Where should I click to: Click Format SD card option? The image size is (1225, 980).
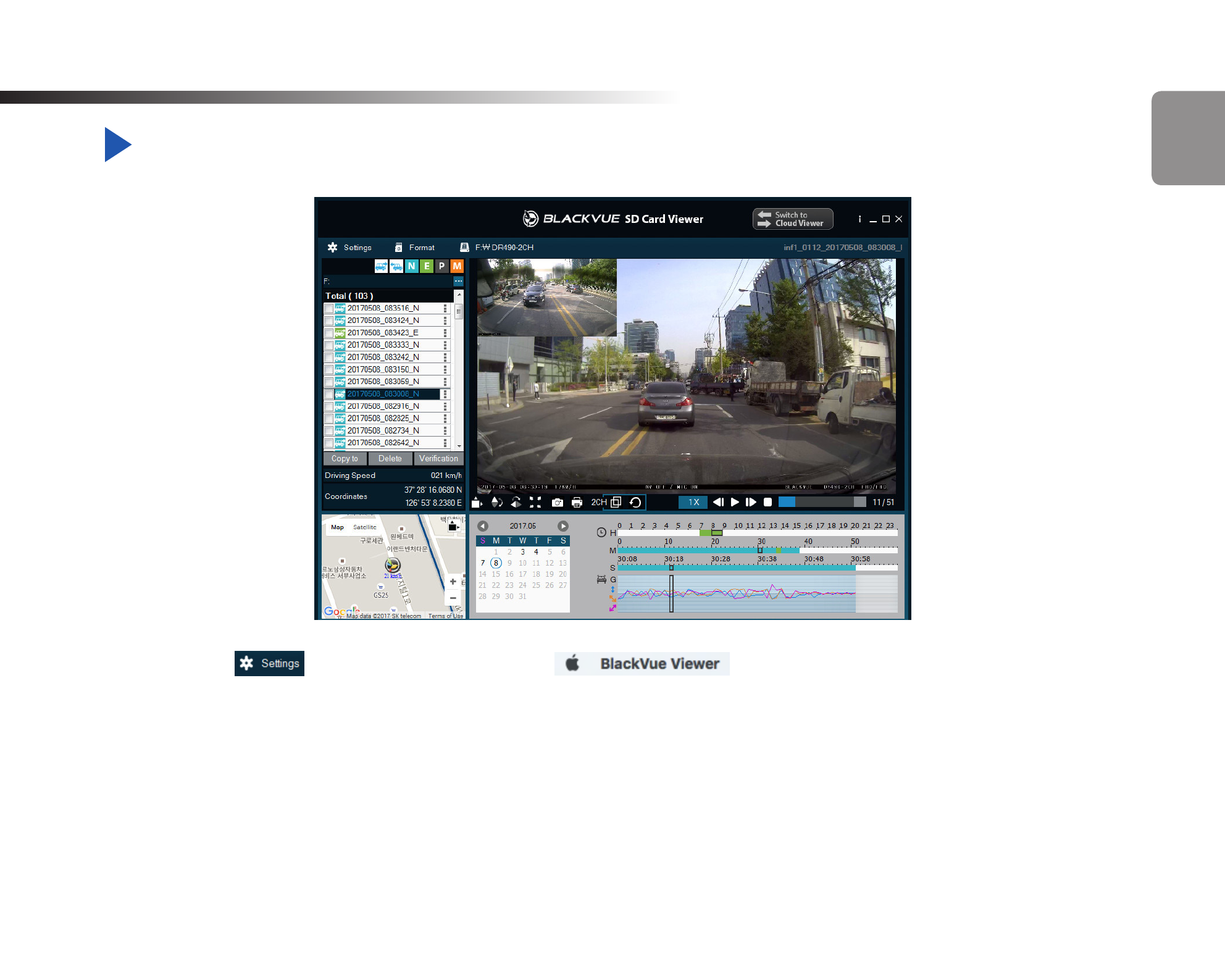click(x=414, y=247)
